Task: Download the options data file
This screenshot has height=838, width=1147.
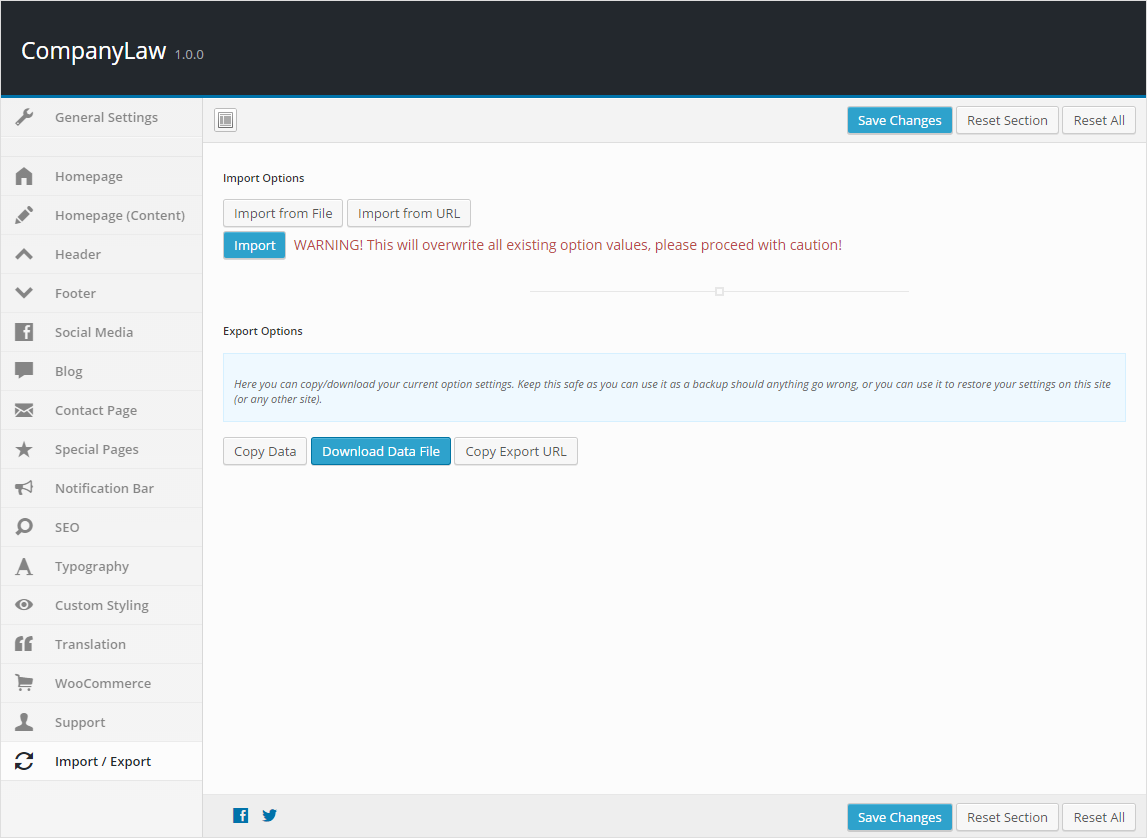Action: coord(381,451)
